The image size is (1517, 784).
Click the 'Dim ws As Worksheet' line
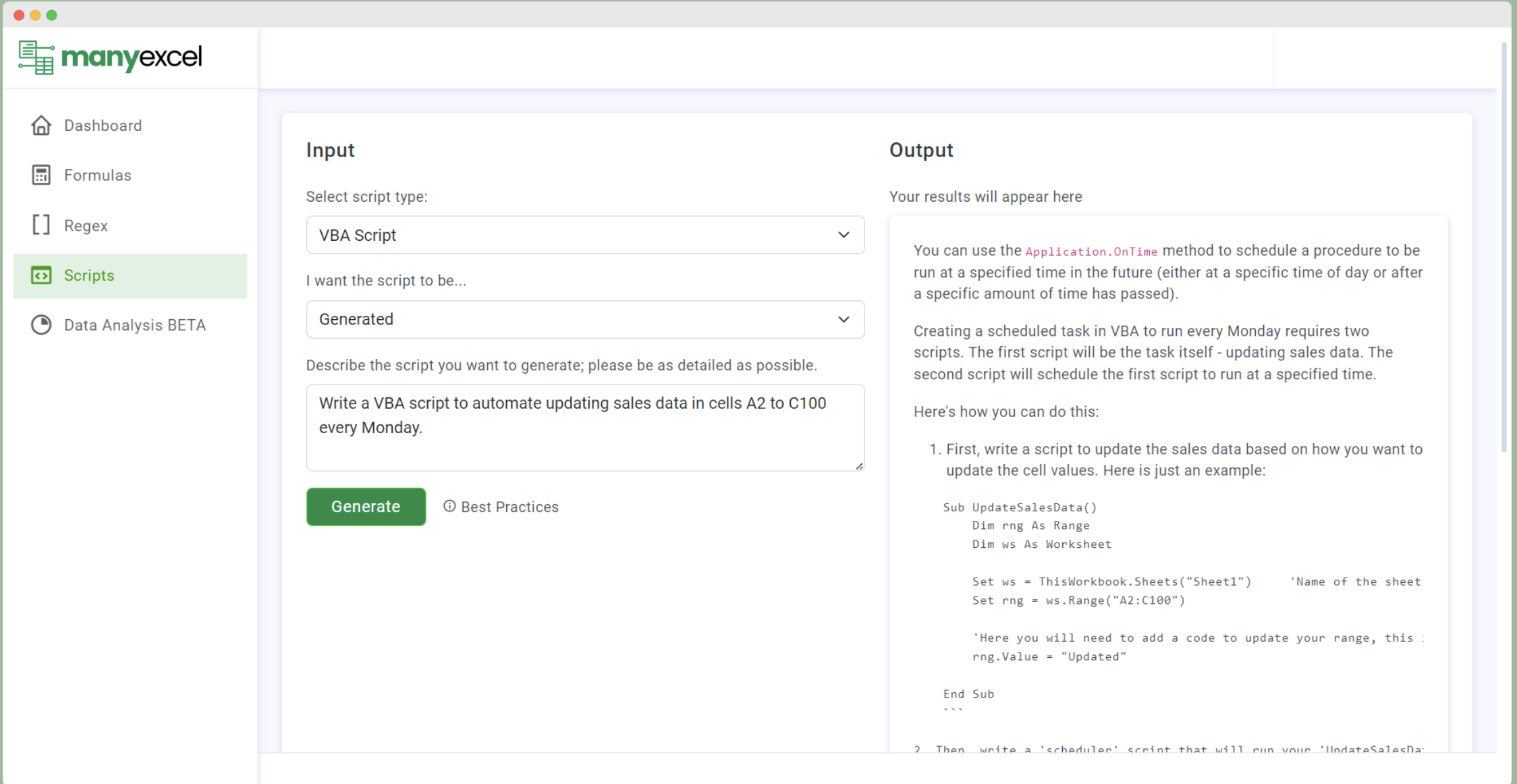pyautogui.click(x=1041, y=544)
